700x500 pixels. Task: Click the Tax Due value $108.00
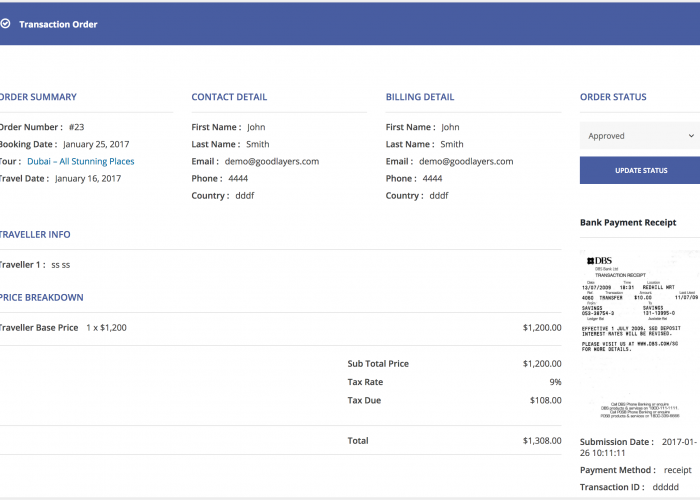(546, 400)
